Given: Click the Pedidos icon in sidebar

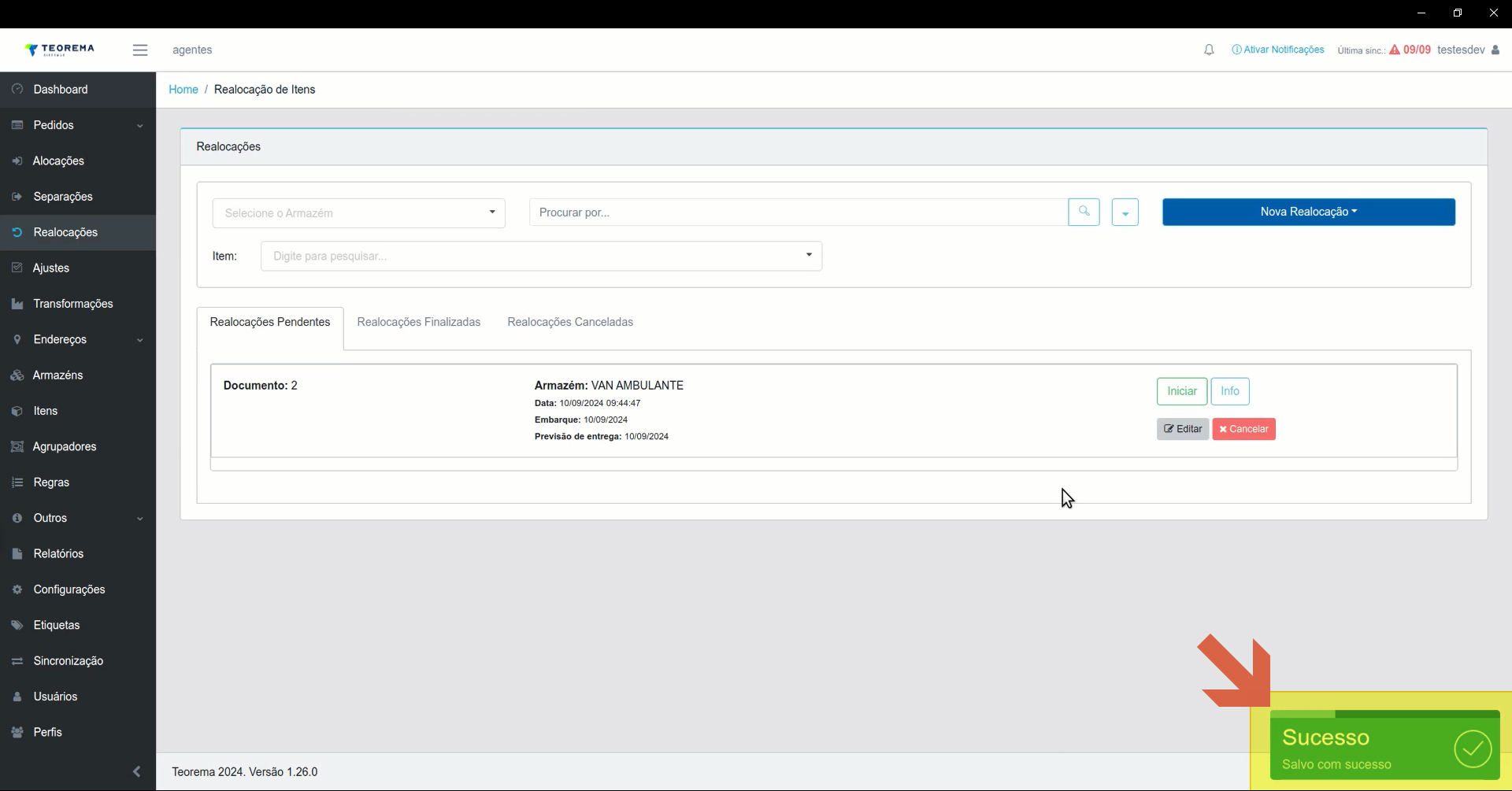Looking at the screenshot, I should click(17, 125).
